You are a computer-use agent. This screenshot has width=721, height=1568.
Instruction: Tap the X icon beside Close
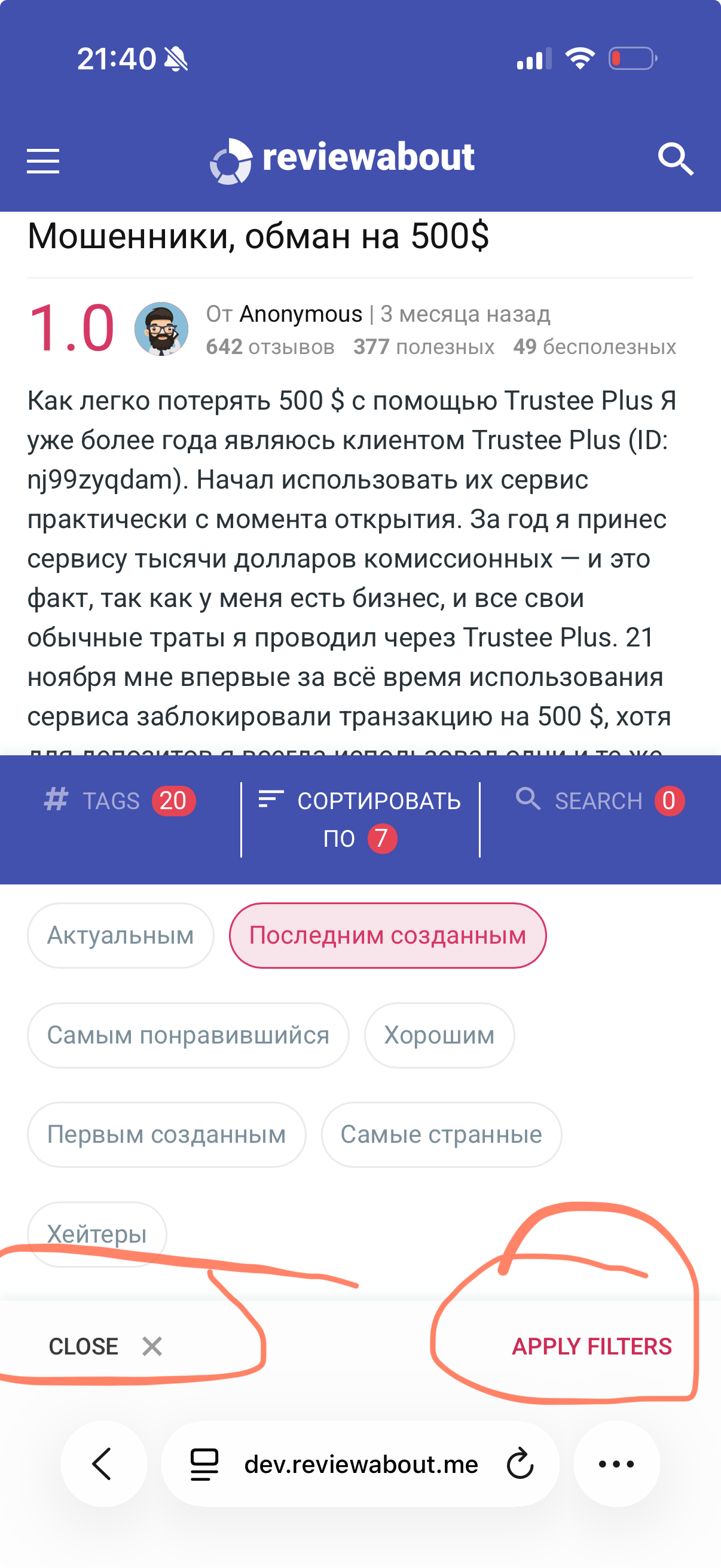152,1347
